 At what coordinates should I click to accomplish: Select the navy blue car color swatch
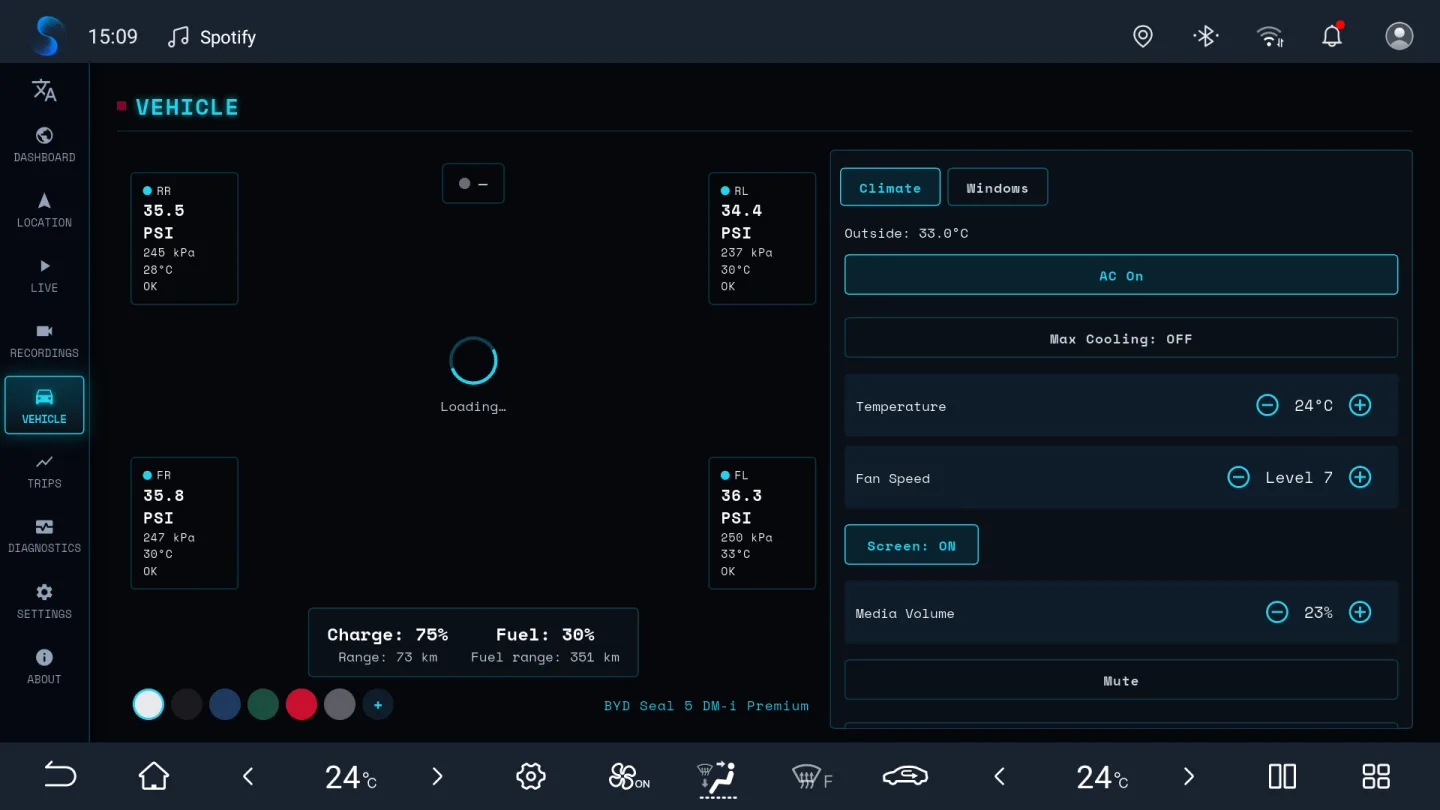point(225,704)
